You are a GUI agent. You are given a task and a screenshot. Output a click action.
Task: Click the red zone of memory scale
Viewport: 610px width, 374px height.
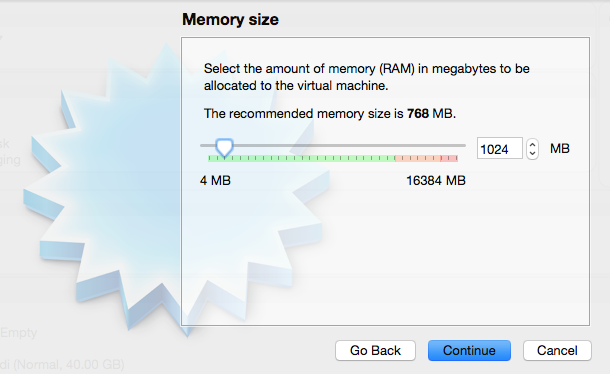[x=449, y=158]
